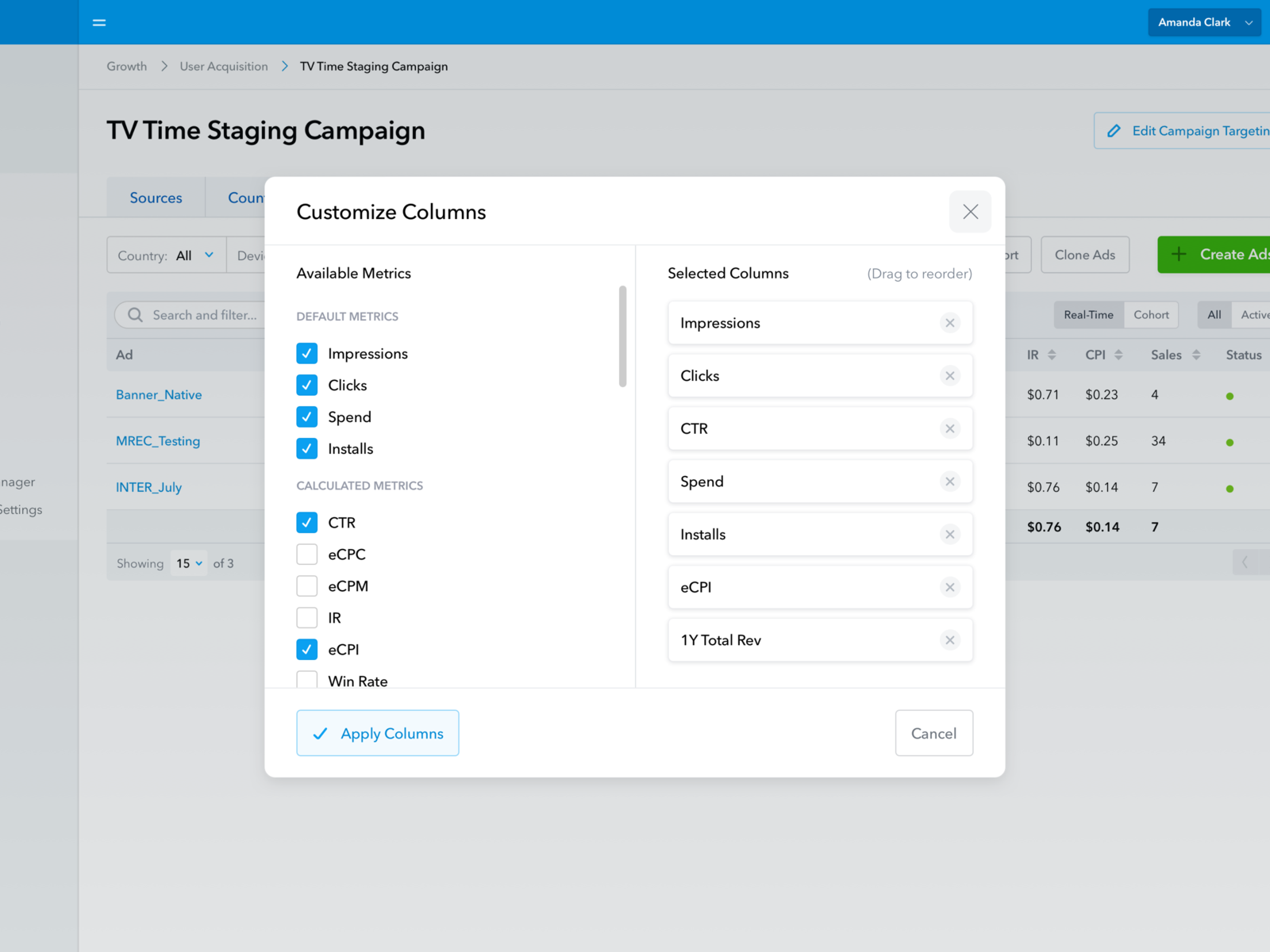Remove CTR from selected columns
The width and height of the screenshot is (1270, 952).
pyautogui.click(x=949, y=429)
